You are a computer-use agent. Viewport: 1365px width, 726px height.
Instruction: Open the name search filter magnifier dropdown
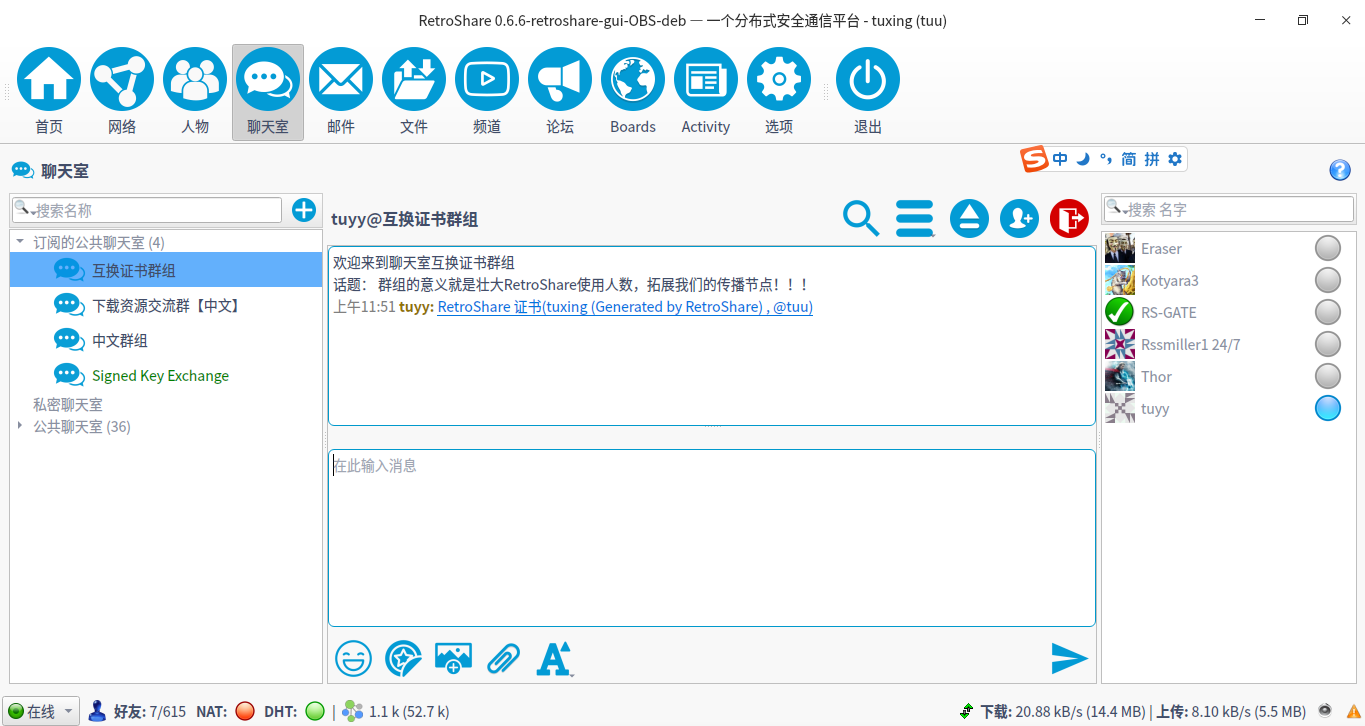pyautogui.click(x=1117, y=209)
